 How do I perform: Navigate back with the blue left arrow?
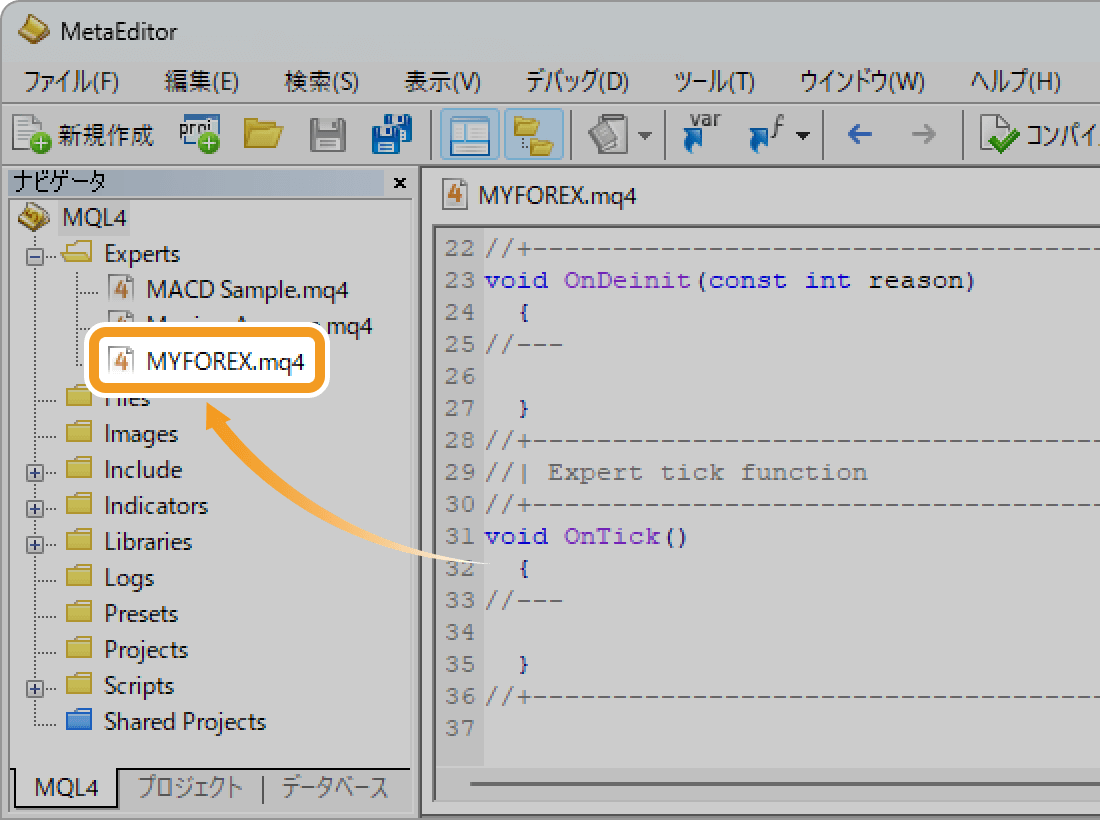859,134
